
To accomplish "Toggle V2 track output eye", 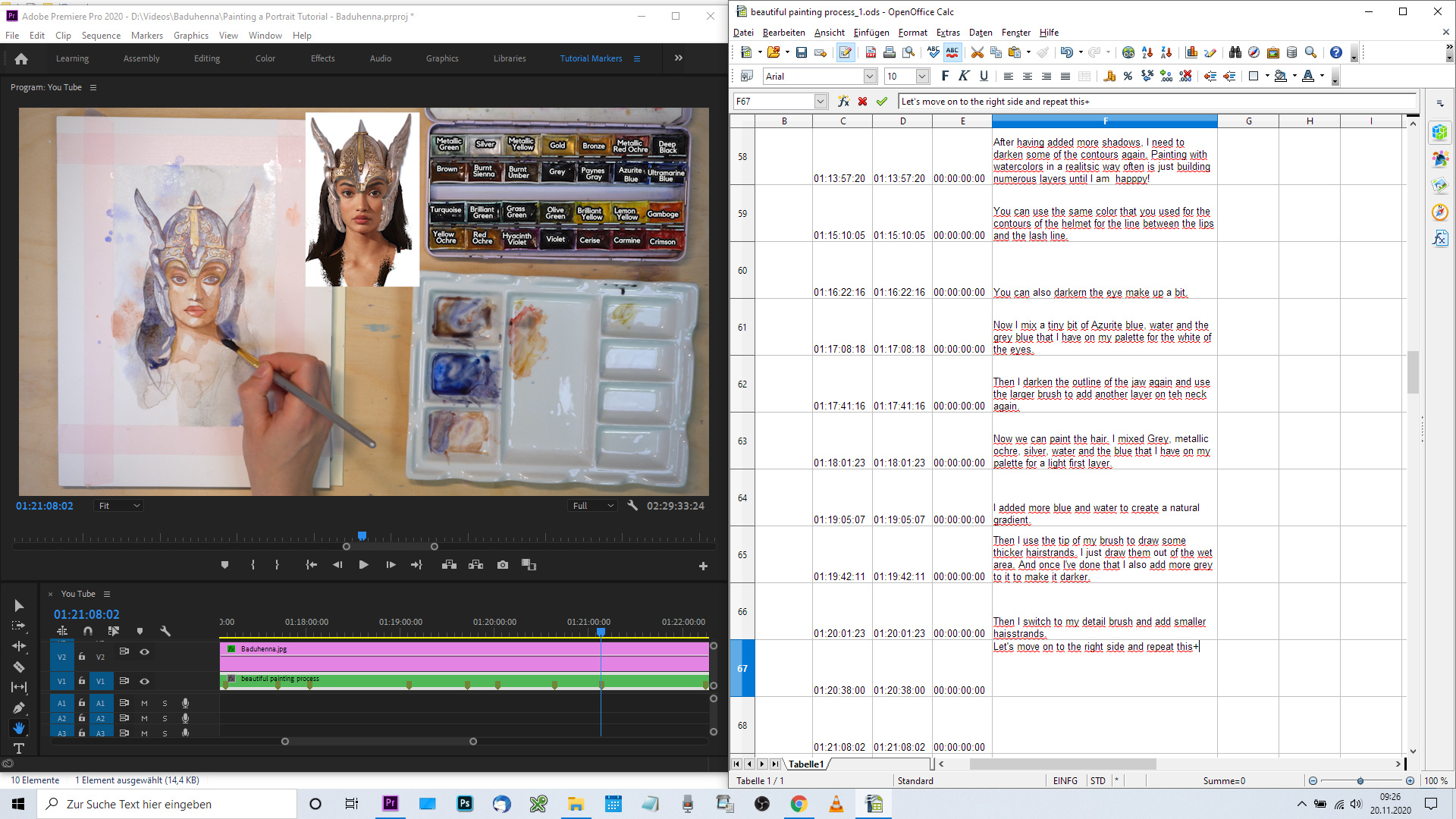I will (x=144, y=651).
